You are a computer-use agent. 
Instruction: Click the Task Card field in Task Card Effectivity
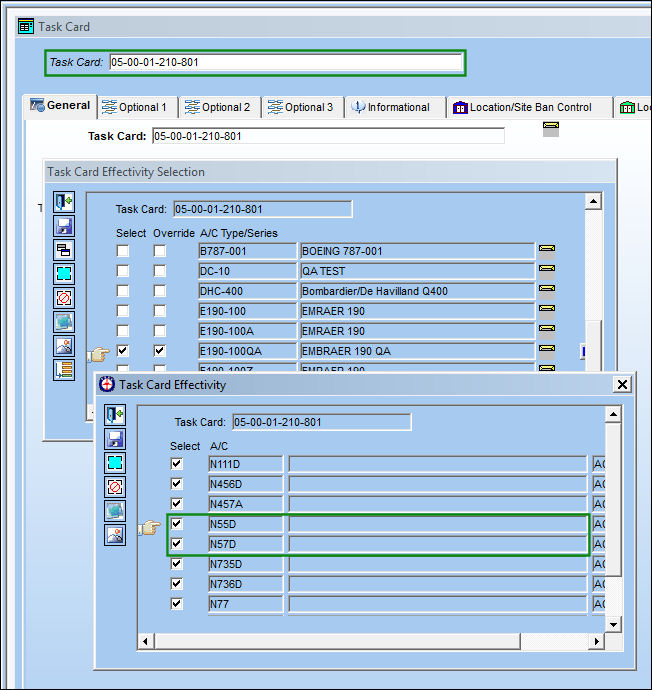[322, 422]
